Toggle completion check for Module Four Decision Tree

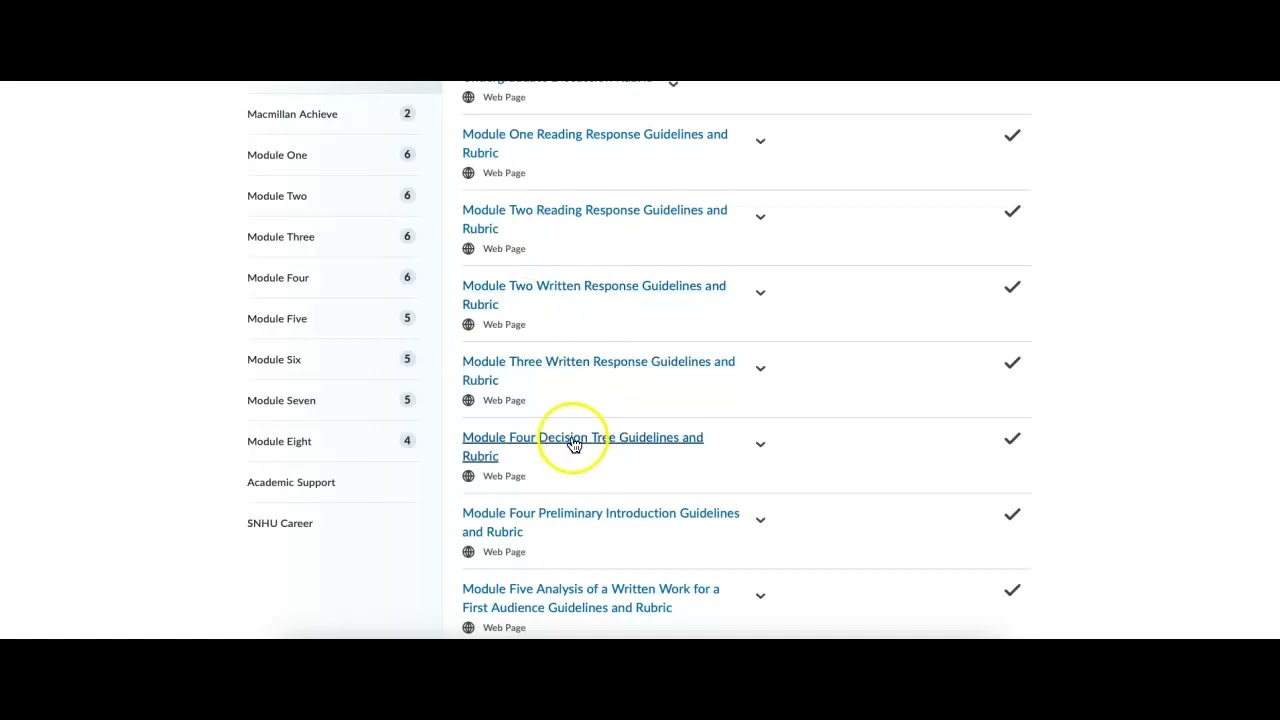(1012, 438)
